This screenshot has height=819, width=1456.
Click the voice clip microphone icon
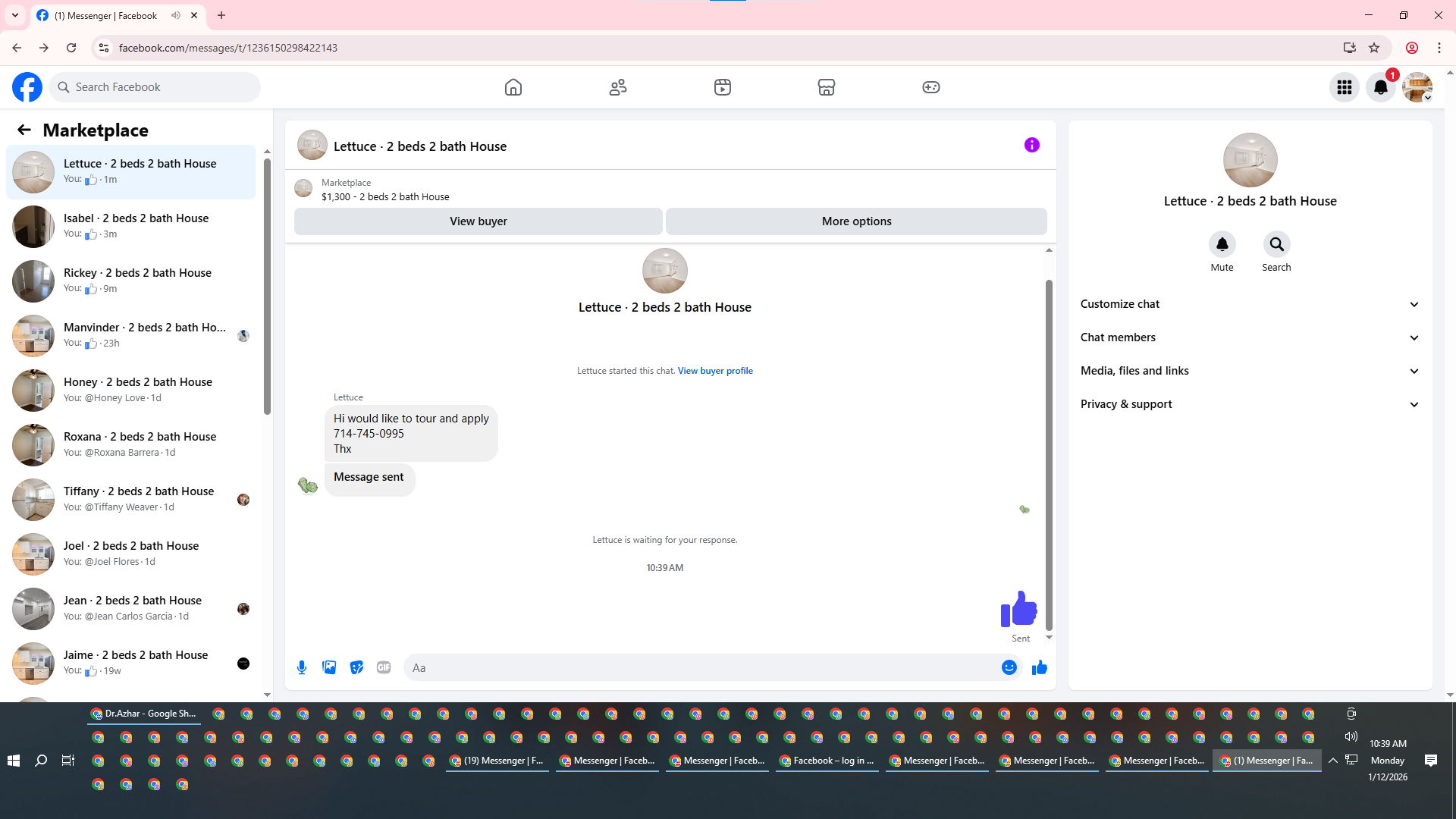[x=302, y=667]
